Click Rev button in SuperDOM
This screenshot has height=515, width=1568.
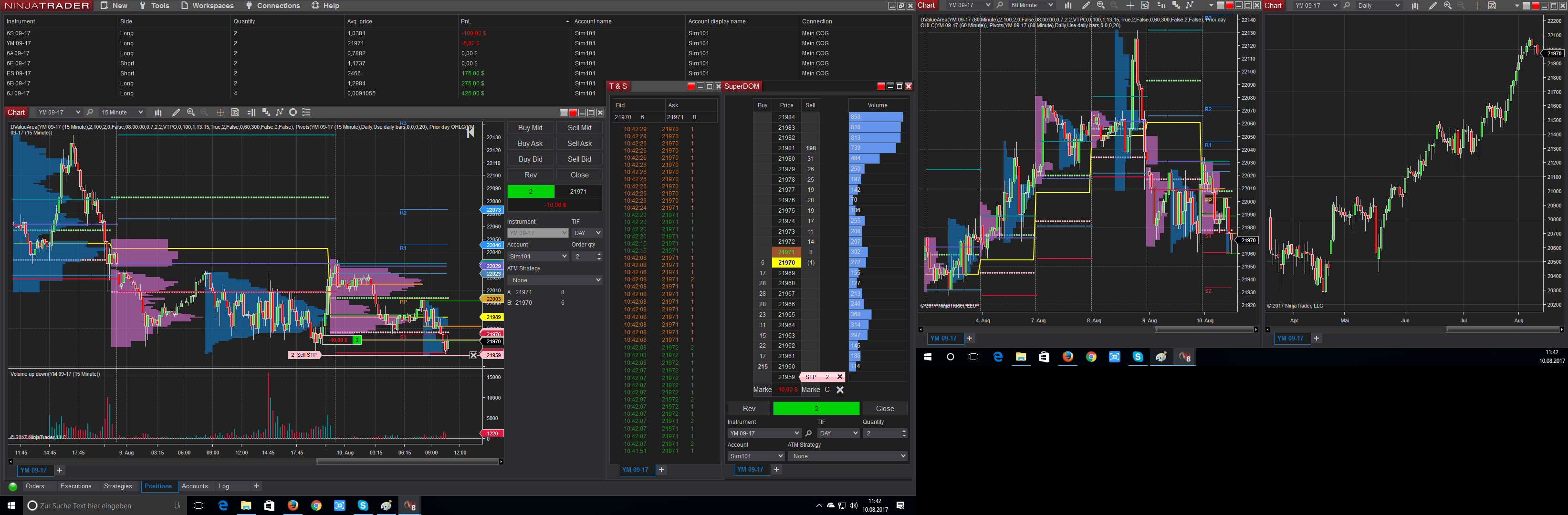(749, 409)
